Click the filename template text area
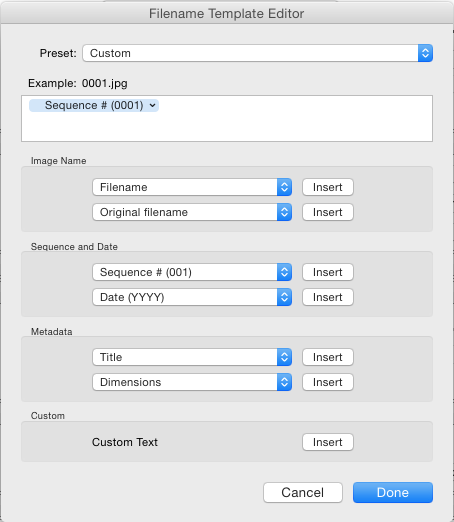Image resolution: width=454 pixels, height=522 pixels. pos(227,118)
